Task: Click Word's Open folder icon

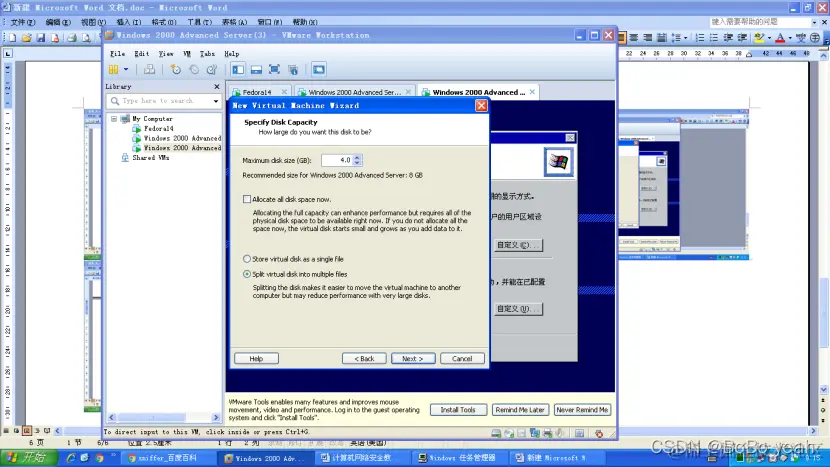Action: [x=26, y=38]
